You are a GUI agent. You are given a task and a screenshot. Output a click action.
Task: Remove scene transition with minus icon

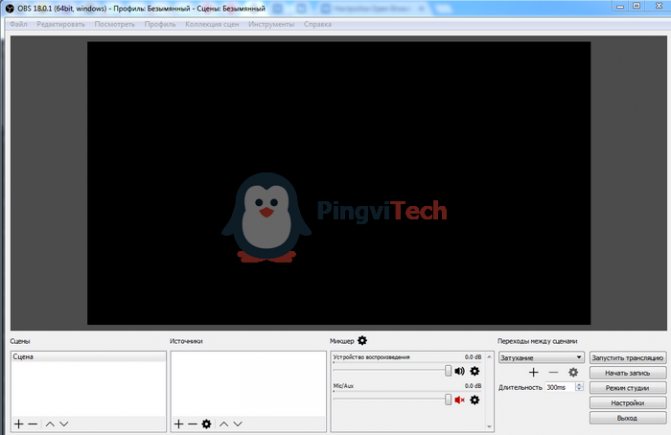553,373
